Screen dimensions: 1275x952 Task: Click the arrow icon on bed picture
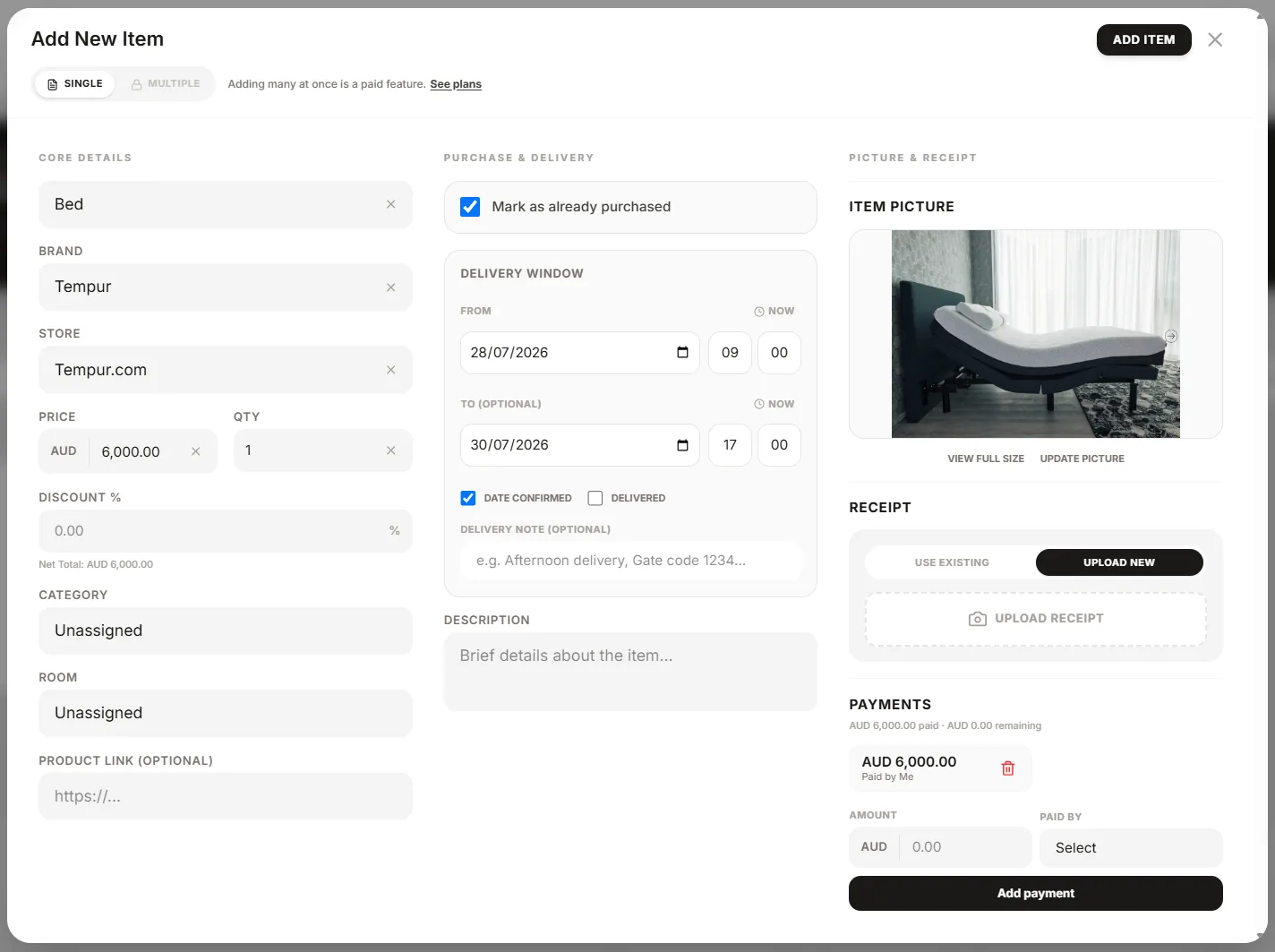click(x=1170, y=336)
